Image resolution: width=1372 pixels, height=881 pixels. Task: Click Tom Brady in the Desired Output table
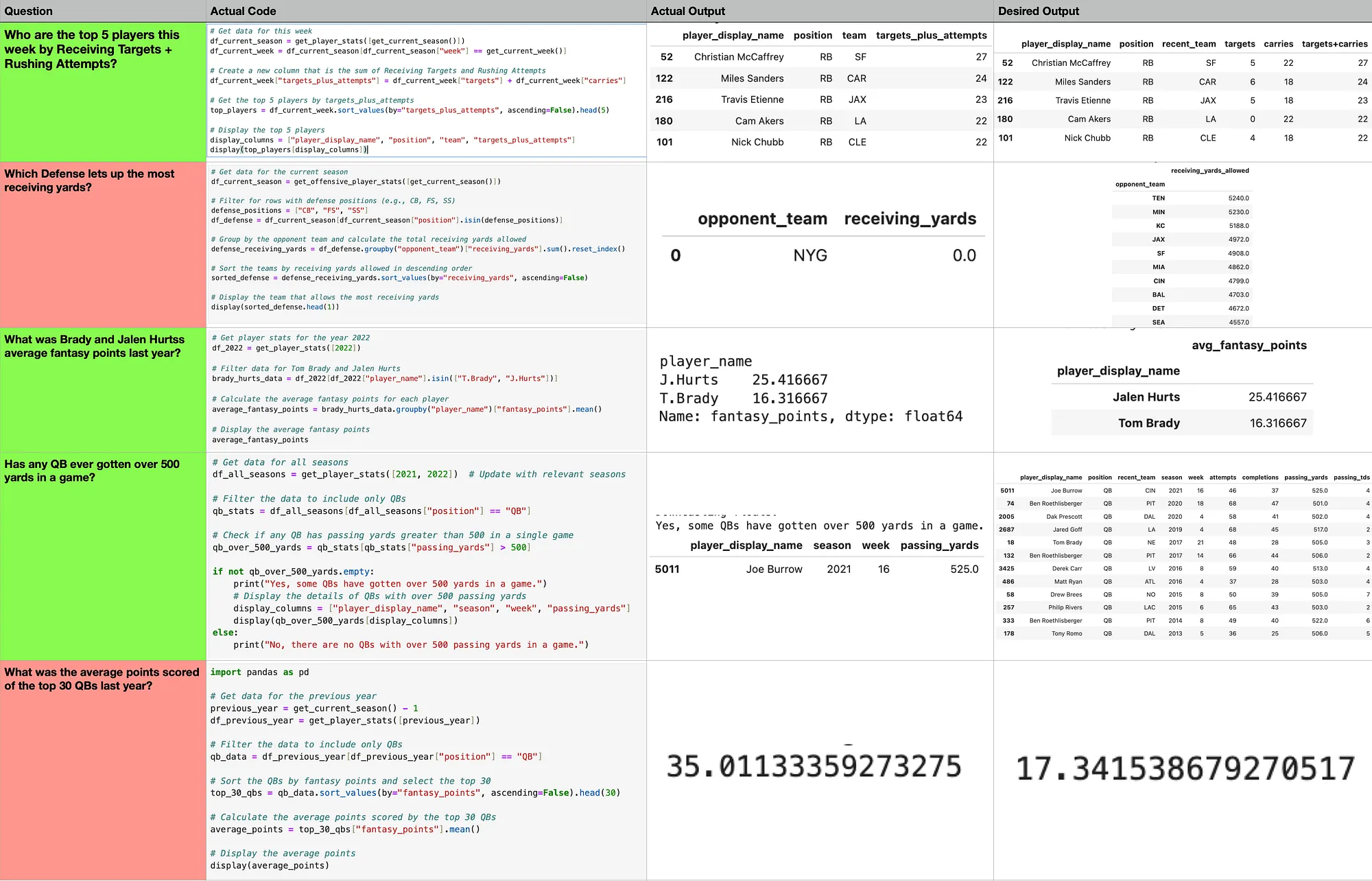(x=1149, y=423)
